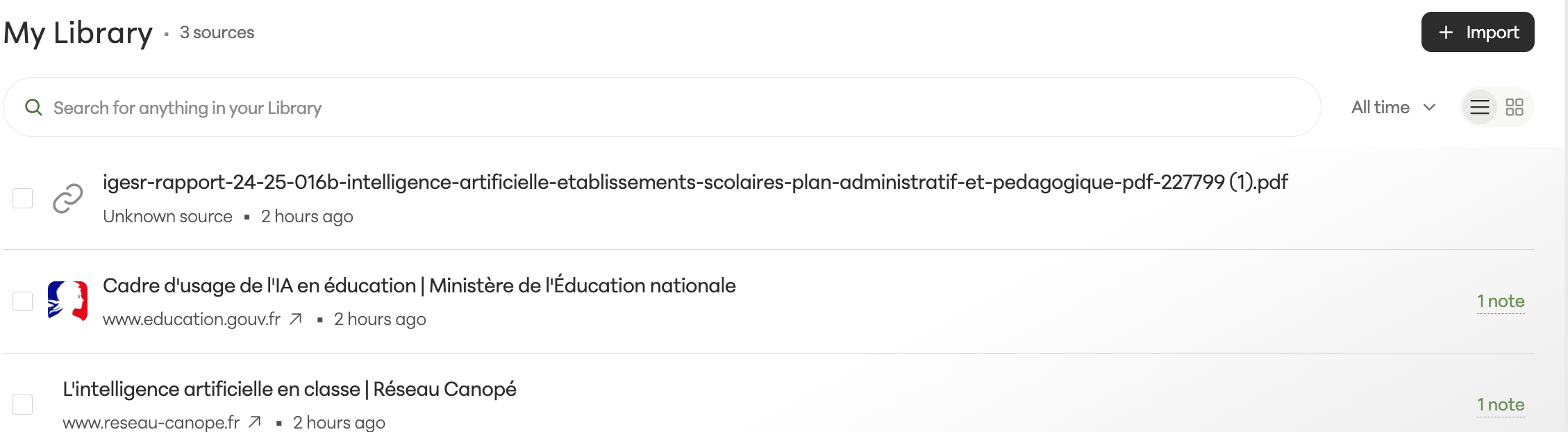Click the Ministère de l'Éducation favicon
The height and width of the screenshot is (432, 1568).
click(x=67, y=301)
